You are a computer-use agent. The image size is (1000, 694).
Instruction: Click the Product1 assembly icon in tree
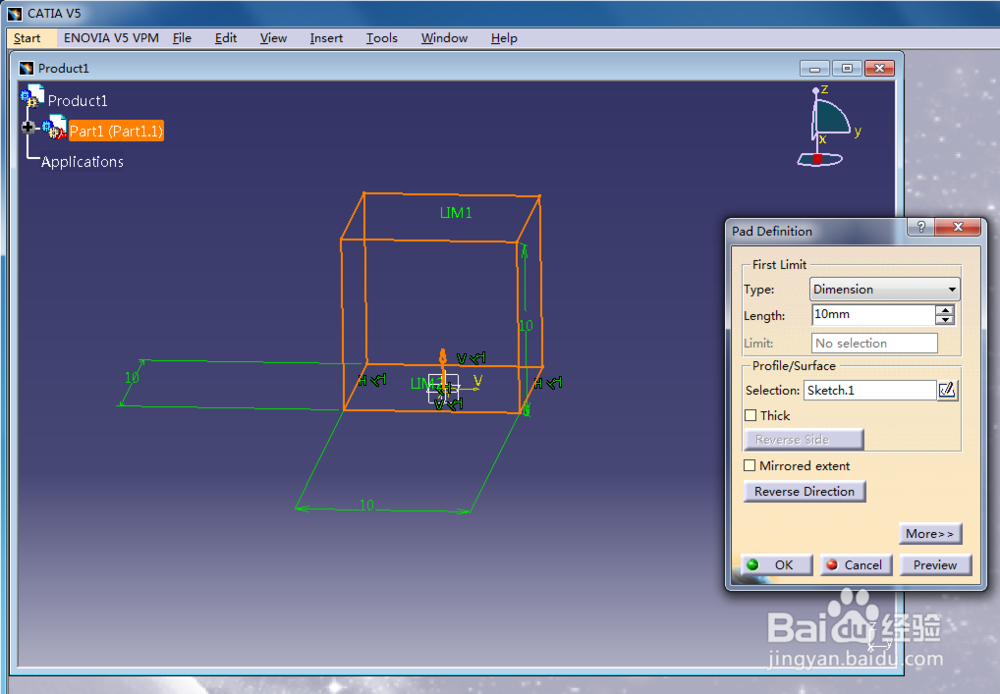coord(33,96)
